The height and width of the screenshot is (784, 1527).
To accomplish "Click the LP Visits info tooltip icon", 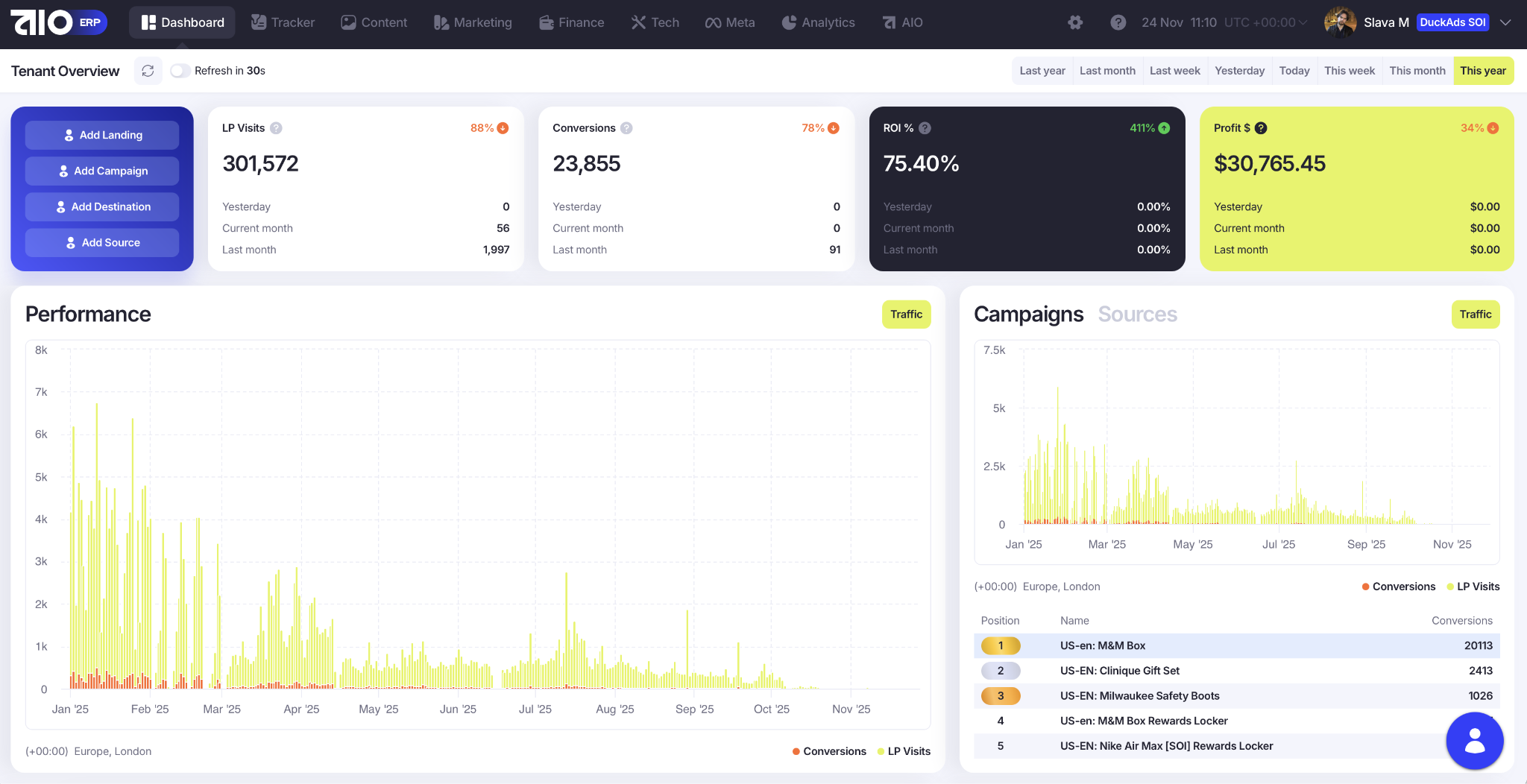I will click(276, 128).
